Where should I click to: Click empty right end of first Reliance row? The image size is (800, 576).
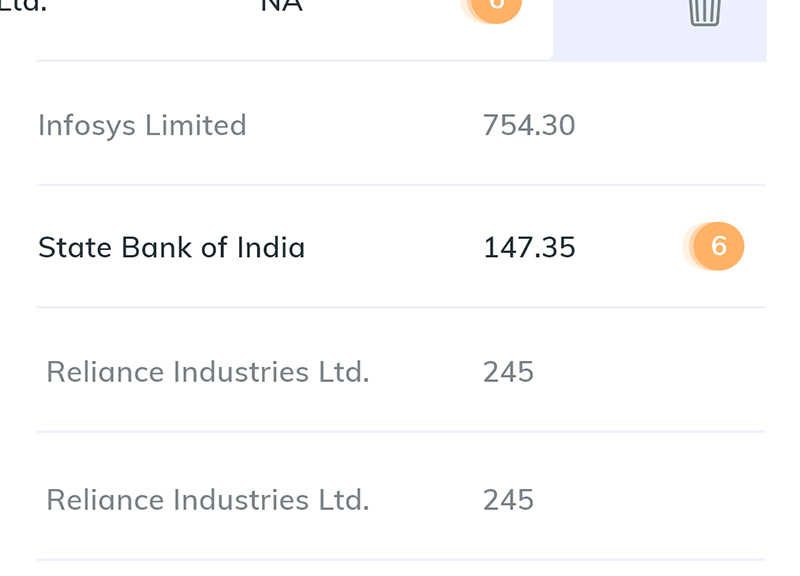[653, 372]
